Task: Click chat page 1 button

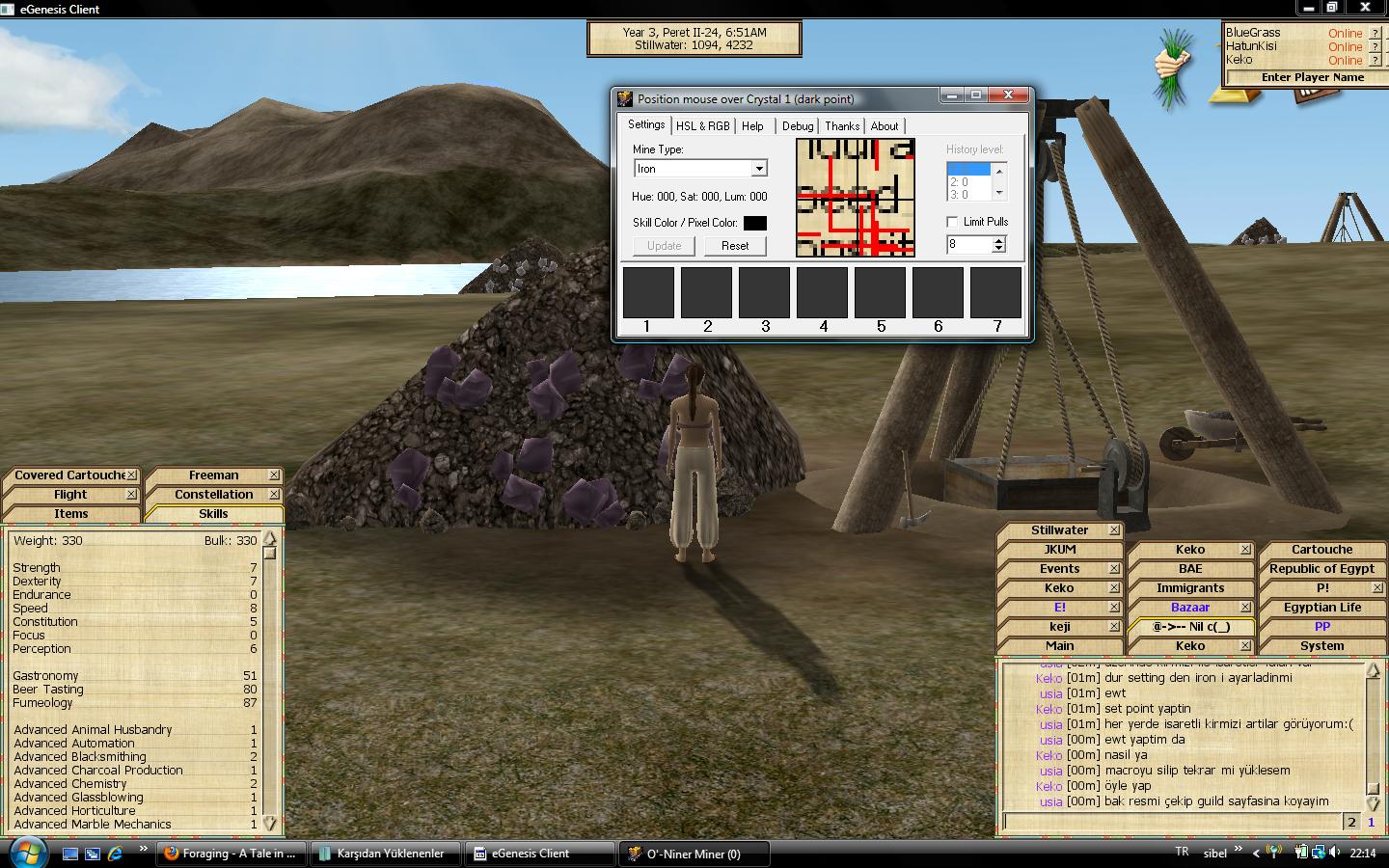Action: pyautogui.click(x=1371, y=822)
